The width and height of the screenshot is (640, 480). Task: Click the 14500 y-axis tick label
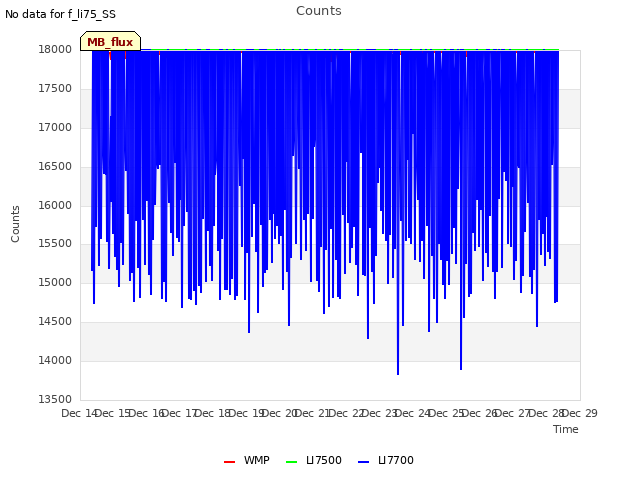[x=55, y=322]
